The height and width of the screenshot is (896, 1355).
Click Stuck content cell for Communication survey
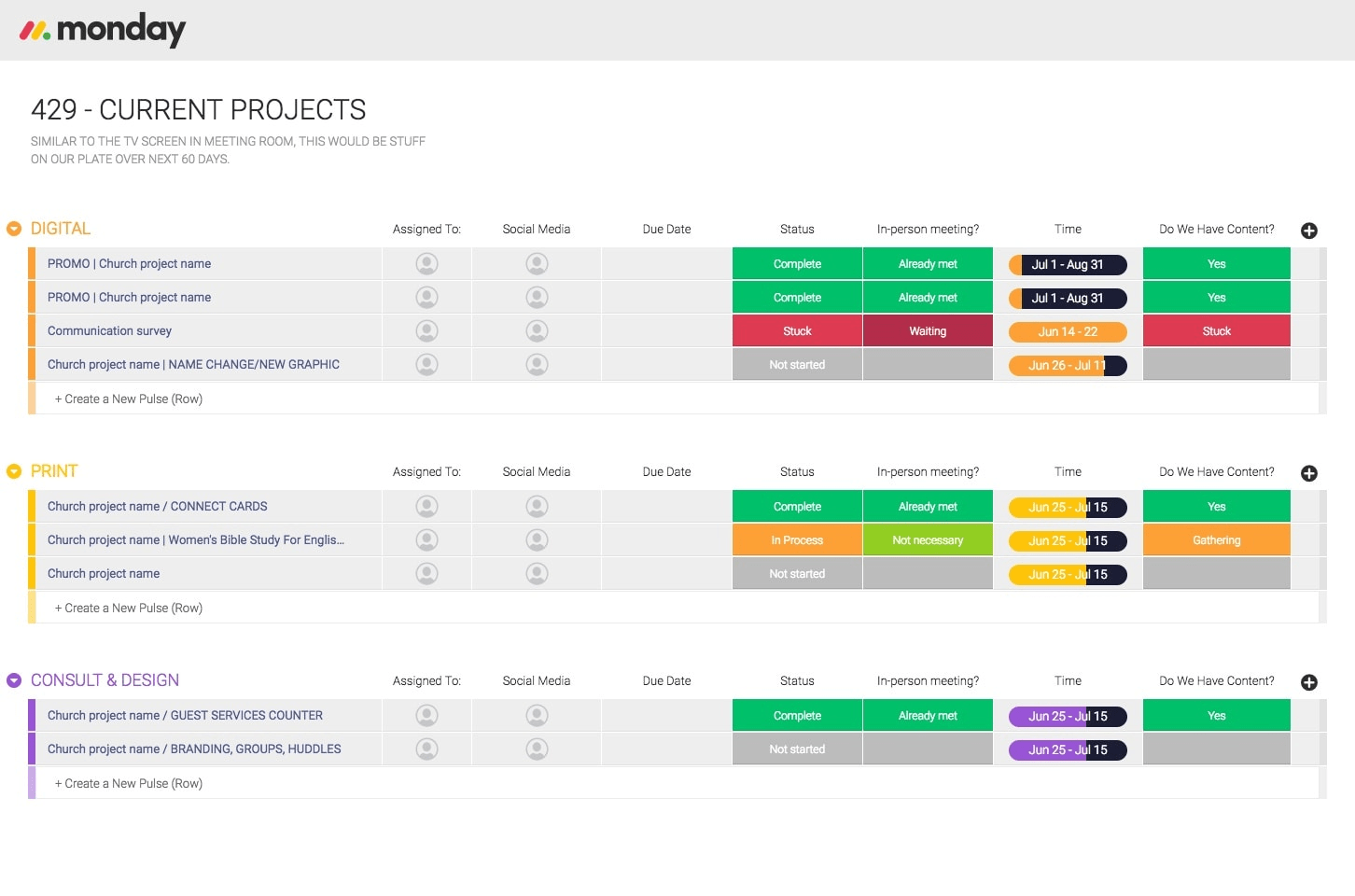(1217, 330)
